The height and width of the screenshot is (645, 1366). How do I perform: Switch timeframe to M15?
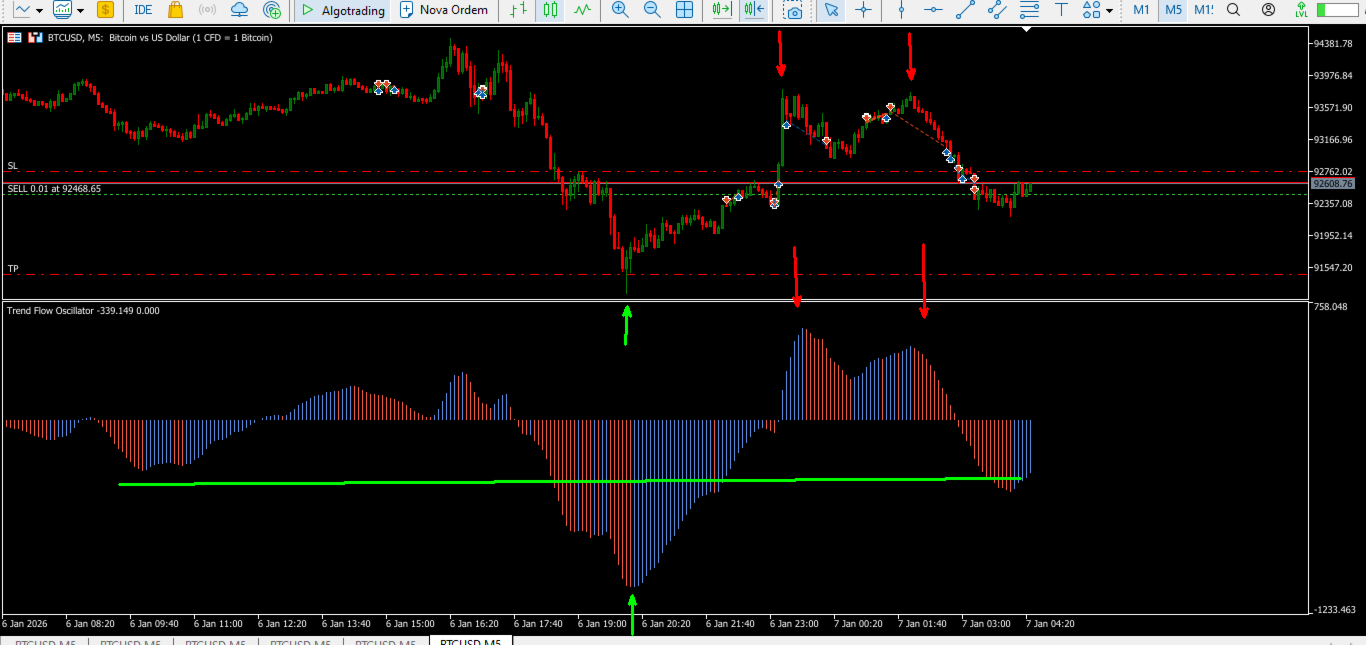[x=1203, y=10]
